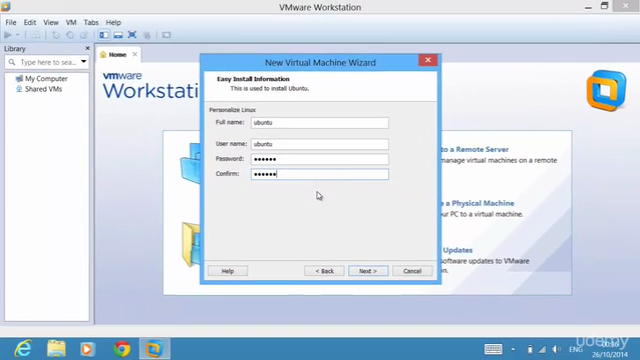Screen dimensions: 640x360
Task: Open Internet Explorer from the taskbar
Action: pos(22,349)
